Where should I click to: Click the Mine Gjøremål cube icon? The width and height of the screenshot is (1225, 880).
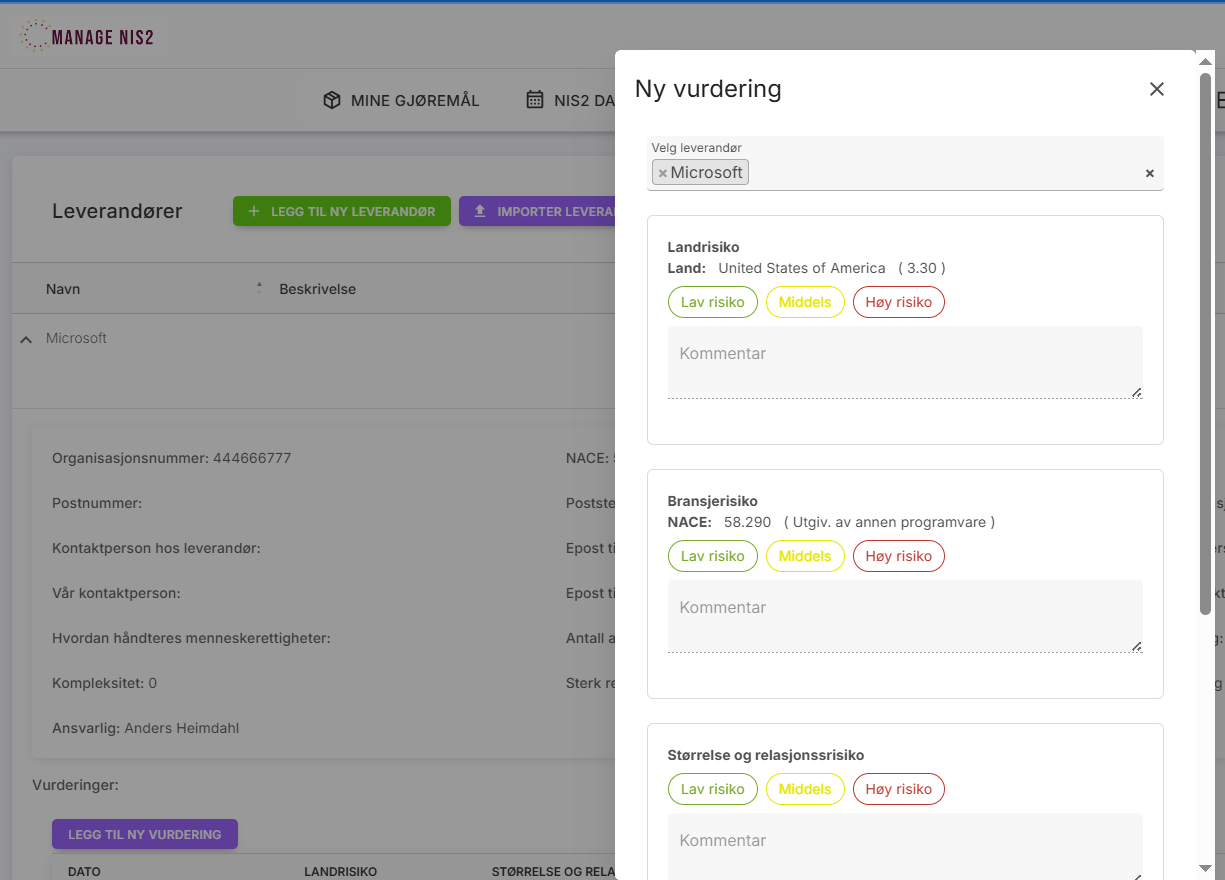[x=332, y=100]
